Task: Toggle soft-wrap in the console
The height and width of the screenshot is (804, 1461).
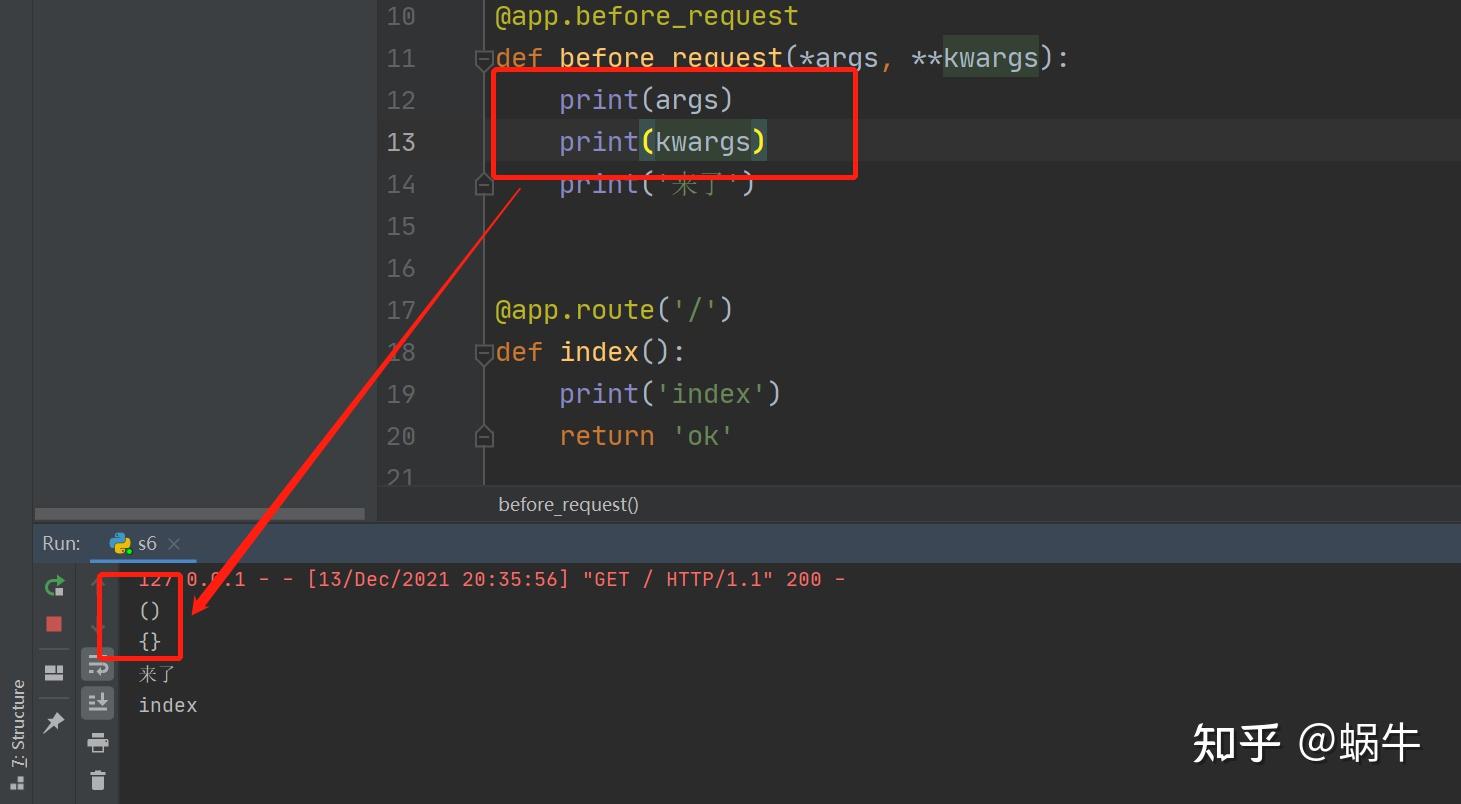Action: coord(98,665)
